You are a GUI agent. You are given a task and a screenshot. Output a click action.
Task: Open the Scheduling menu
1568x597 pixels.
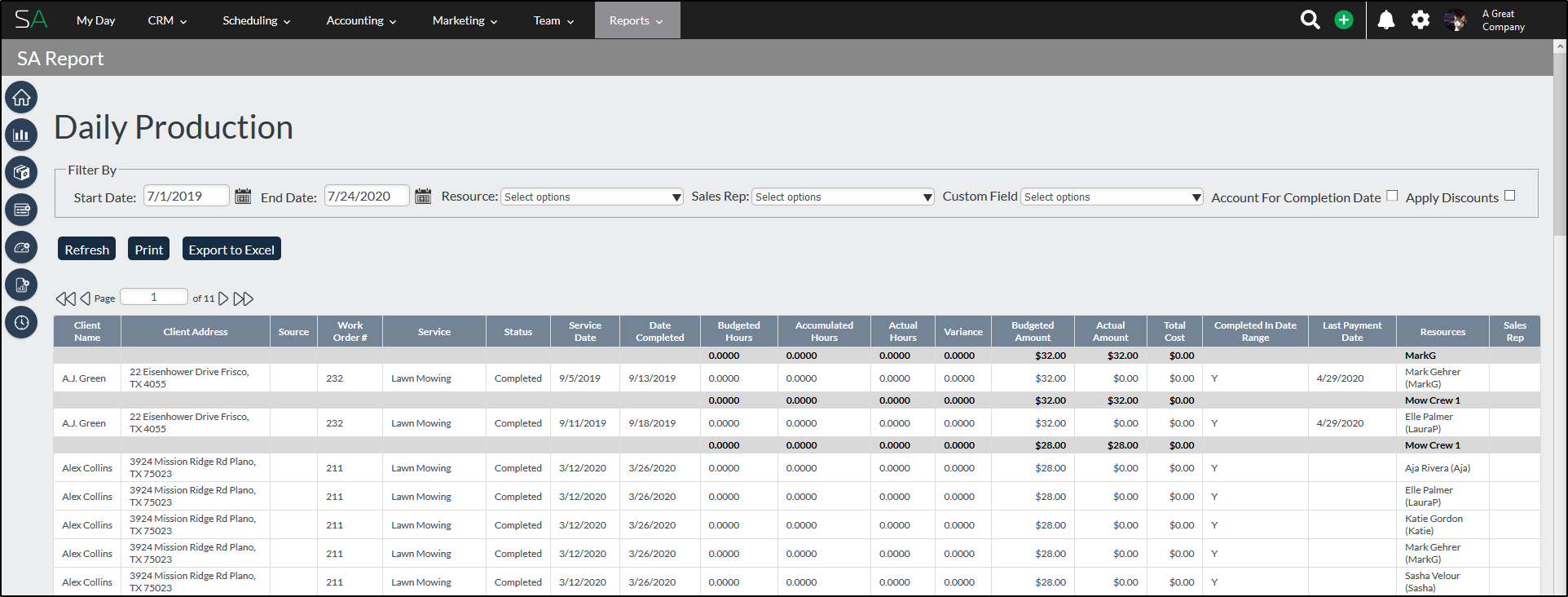[256, 20]
